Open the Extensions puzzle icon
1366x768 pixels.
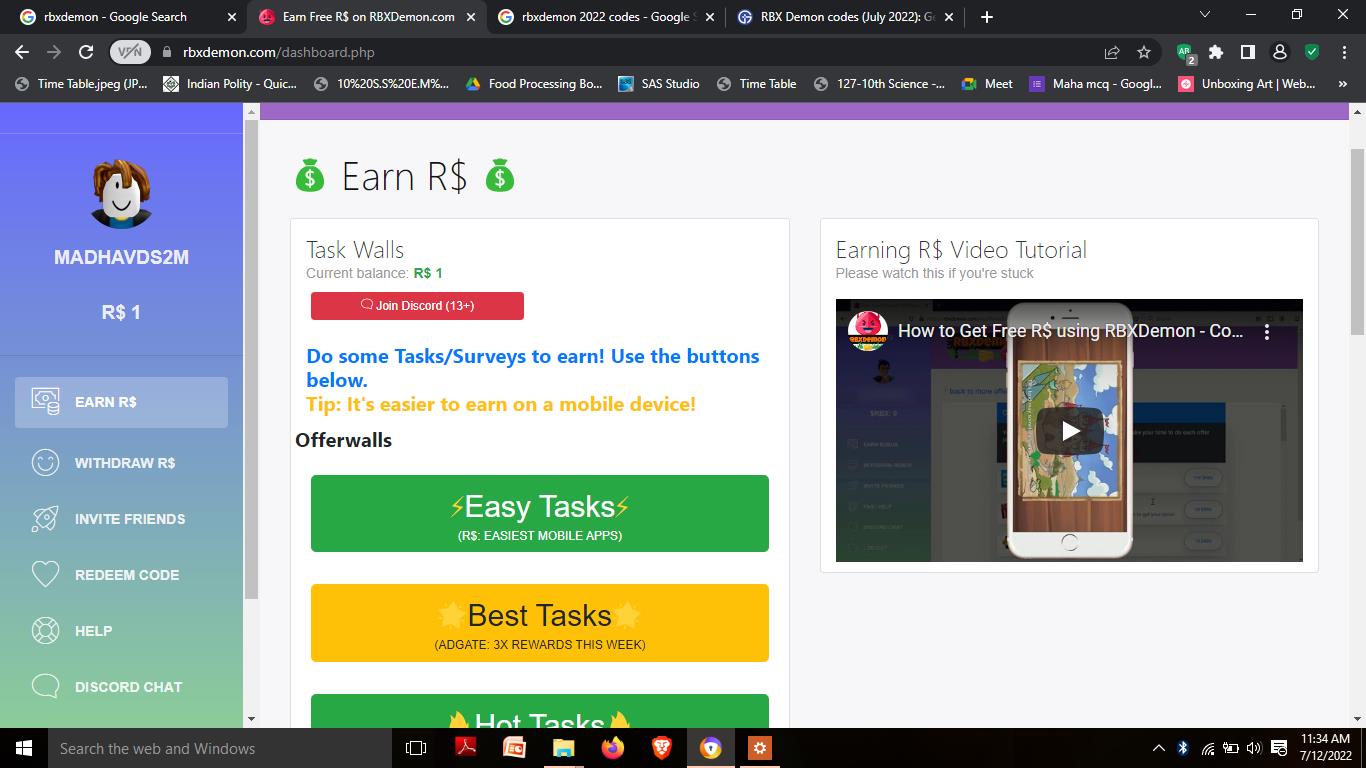tap(1216, 52)
